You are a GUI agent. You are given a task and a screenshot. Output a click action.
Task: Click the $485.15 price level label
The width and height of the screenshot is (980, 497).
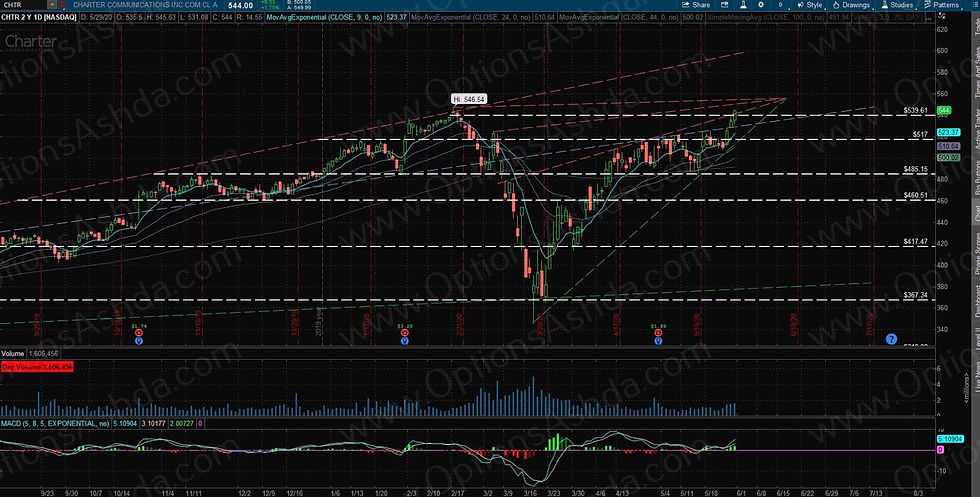(x=915, y=169)
